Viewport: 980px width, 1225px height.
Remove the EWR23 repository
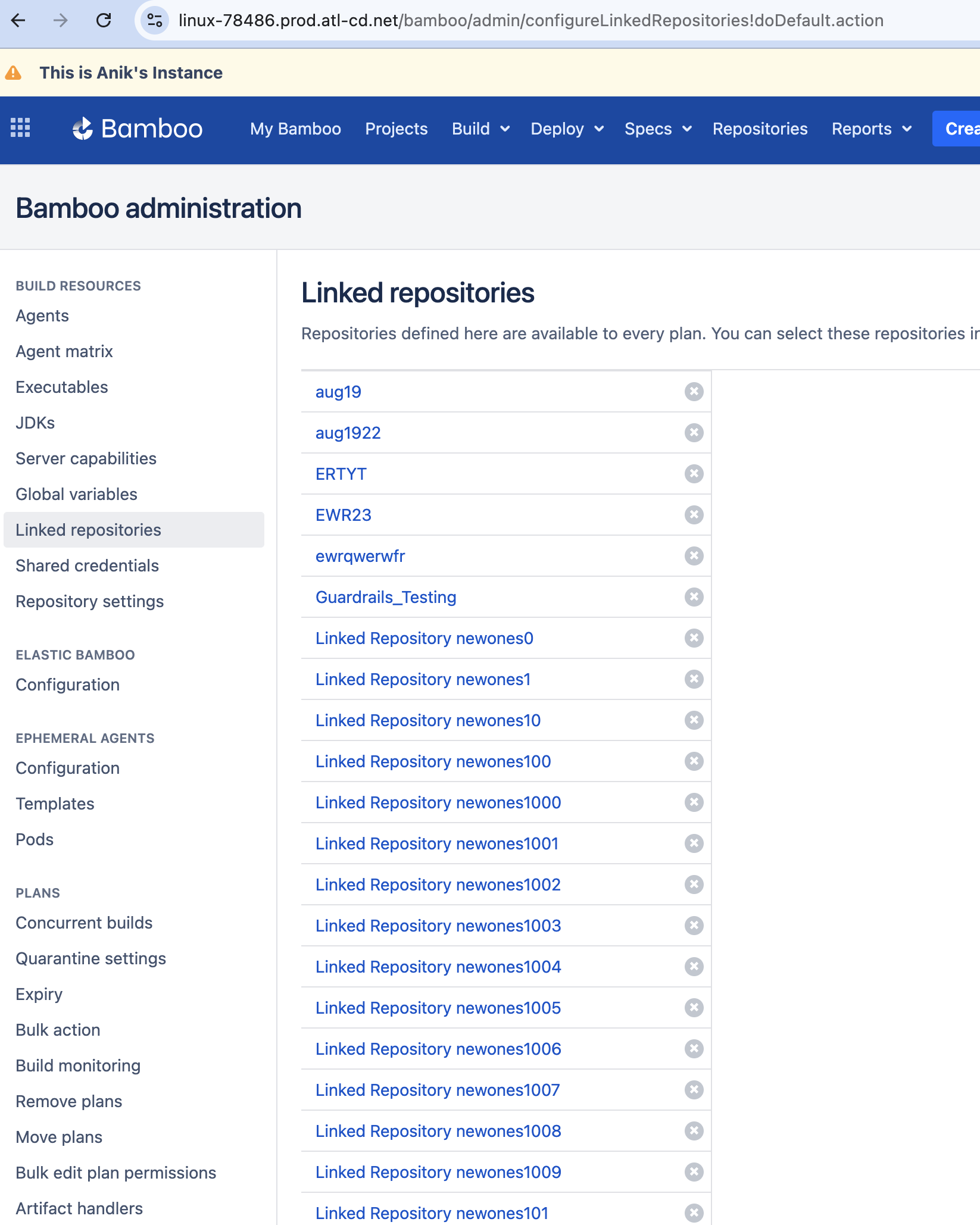point(694,515)
